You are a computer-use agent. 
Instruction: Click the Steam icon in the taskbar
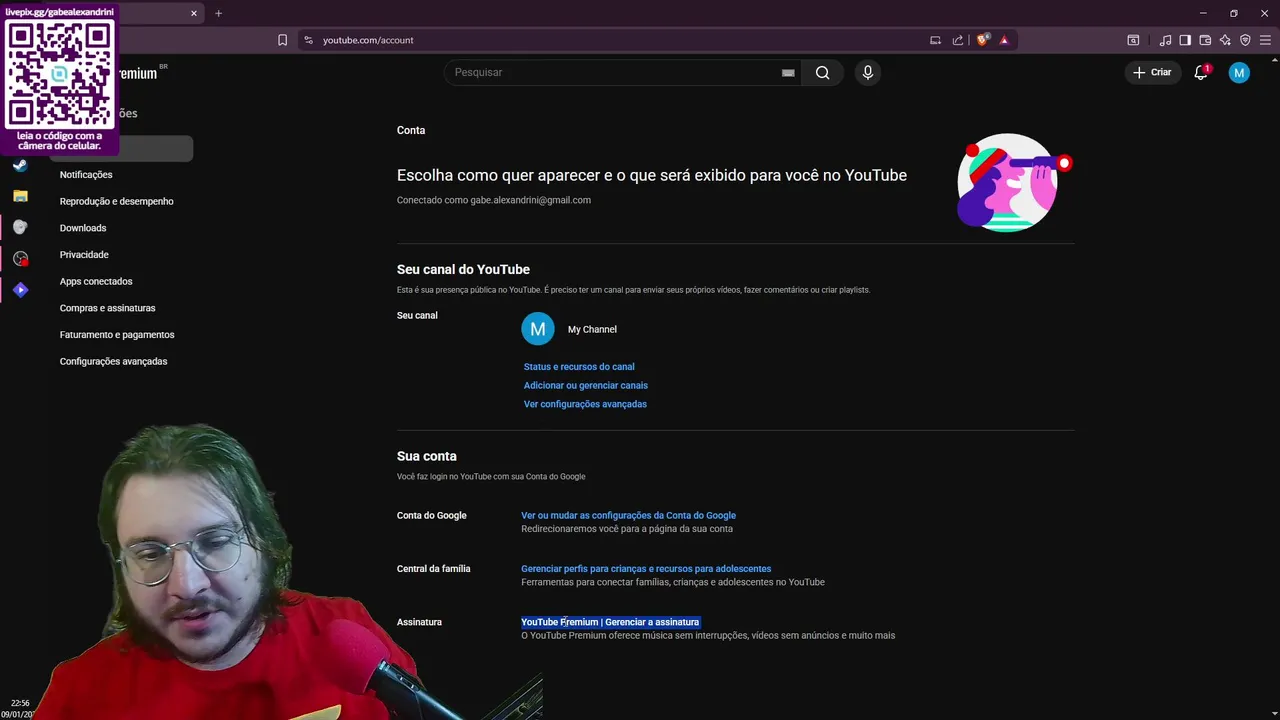pos(20,165)
